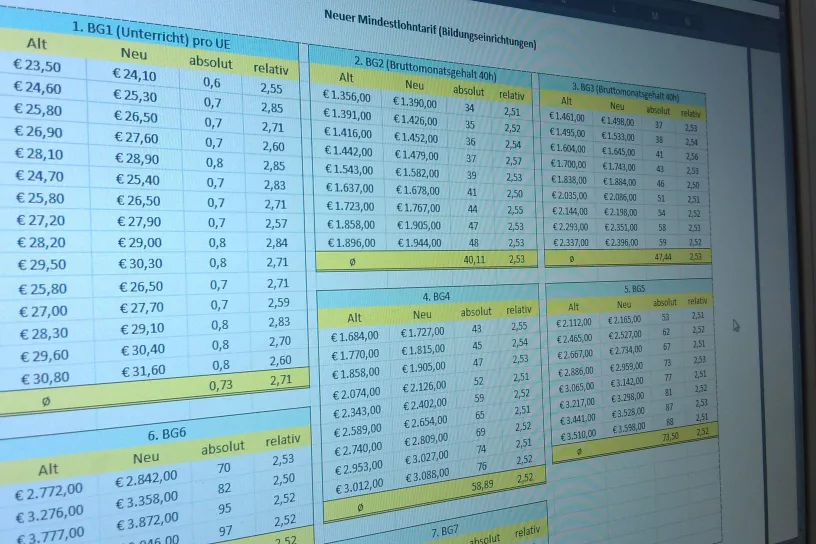Click the cell "€ 25,40"
The height and width of the screenshot is (544, 816).
coord(138,180)
